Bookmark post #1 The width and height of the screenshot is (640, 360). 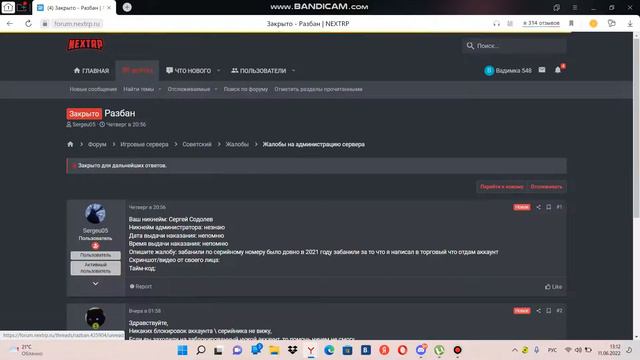[549, 207]
